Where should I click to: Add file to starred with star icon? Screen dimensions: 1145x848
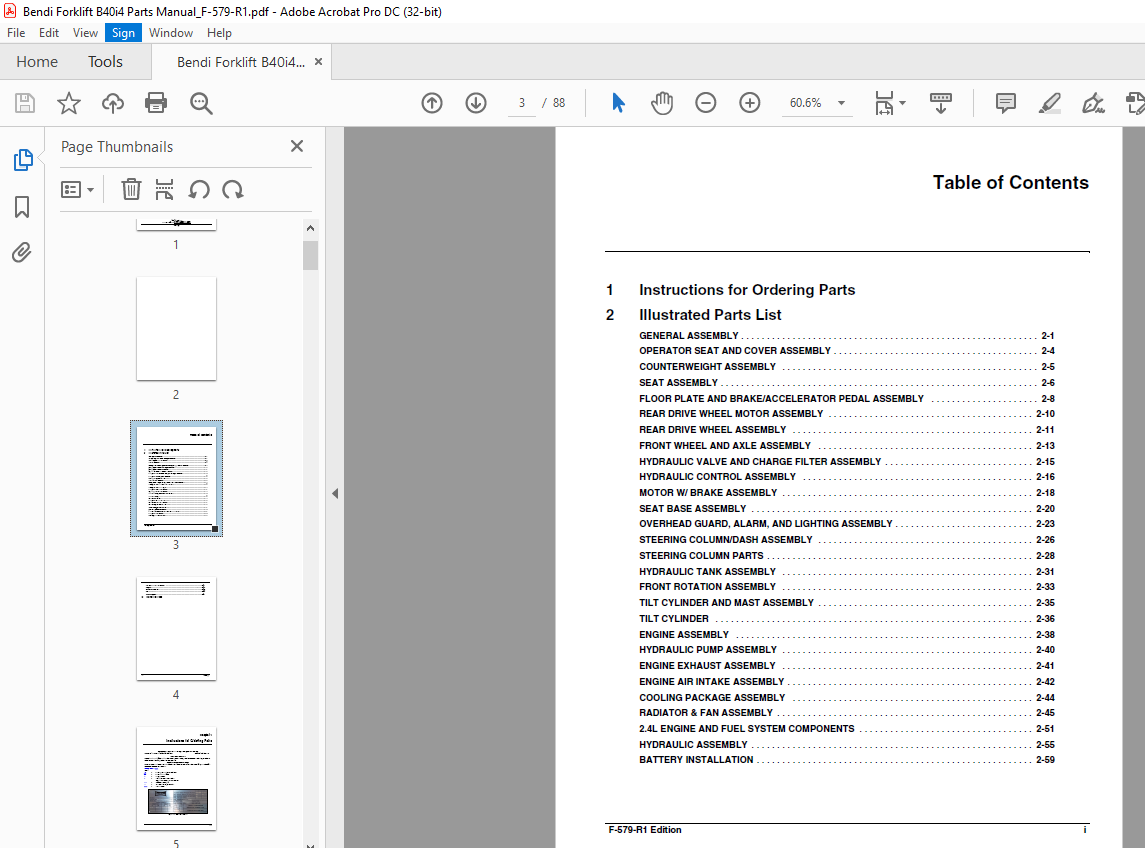(69, 103)
